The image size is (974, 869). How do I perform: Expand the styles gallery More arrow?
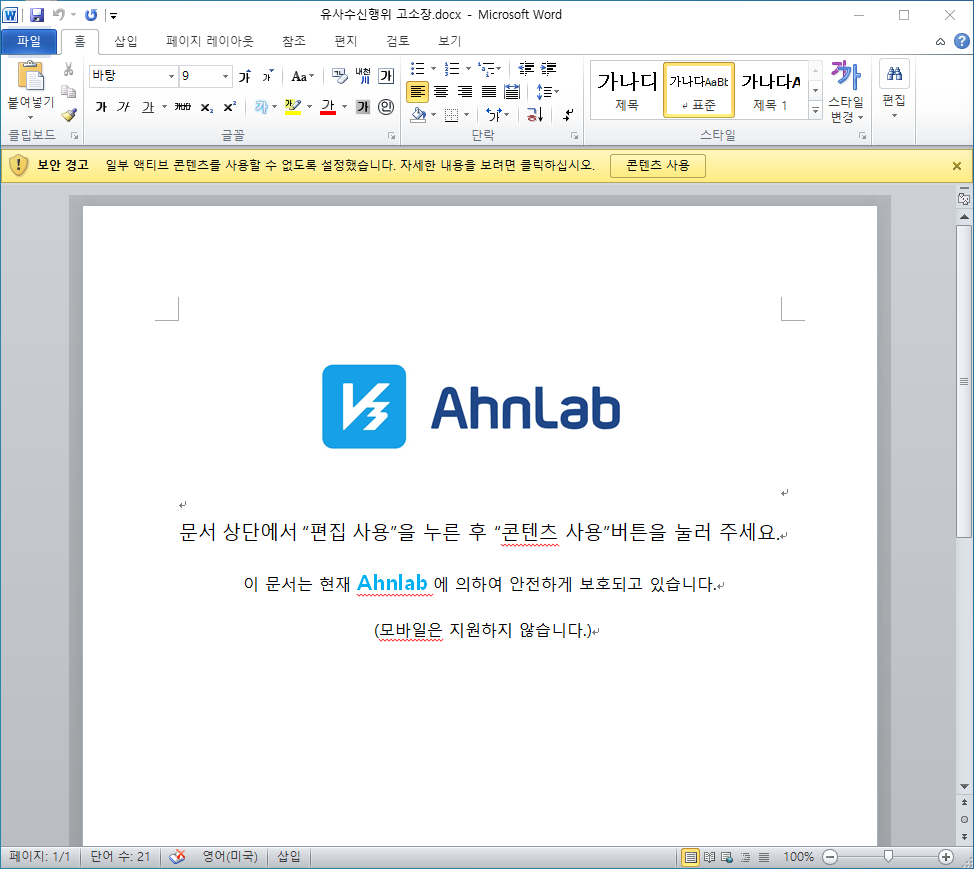pyautogui.click(x=816, y=111)
